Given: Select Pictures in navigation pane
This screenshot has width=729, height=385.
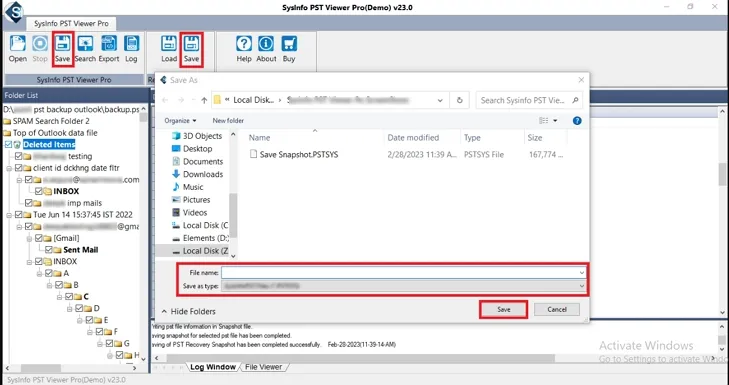Looking at the screenshot, I should (191, 199).
